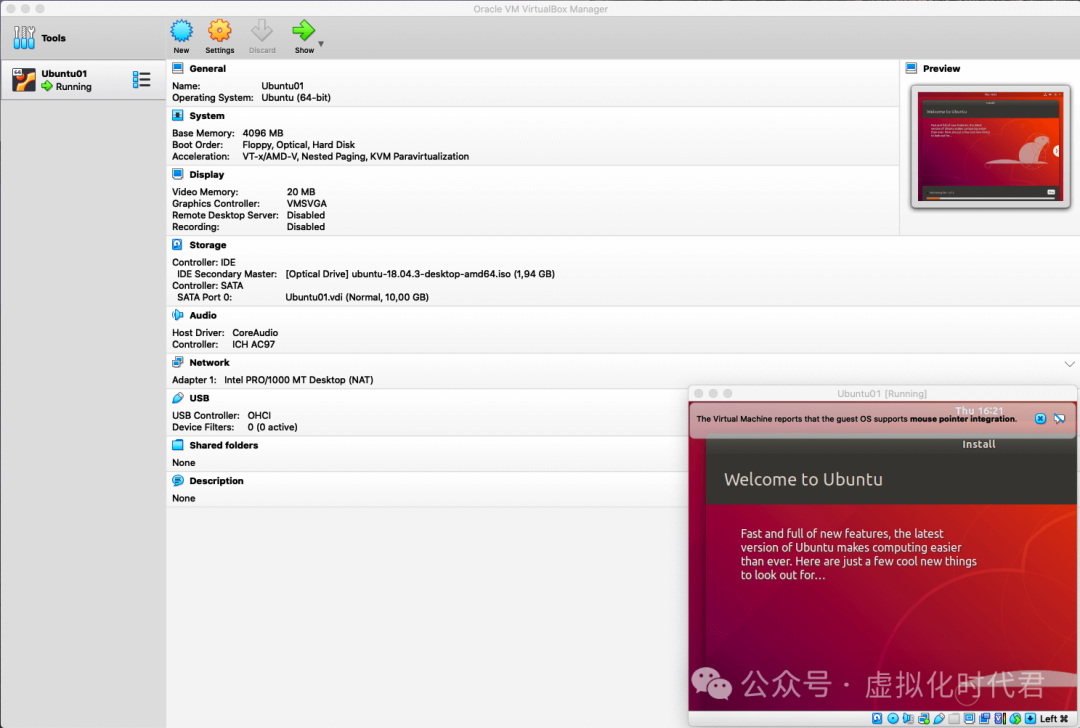Click the Base Memory 4096 MB value
The image size is (1080, 728).
(x=262, y=133)
